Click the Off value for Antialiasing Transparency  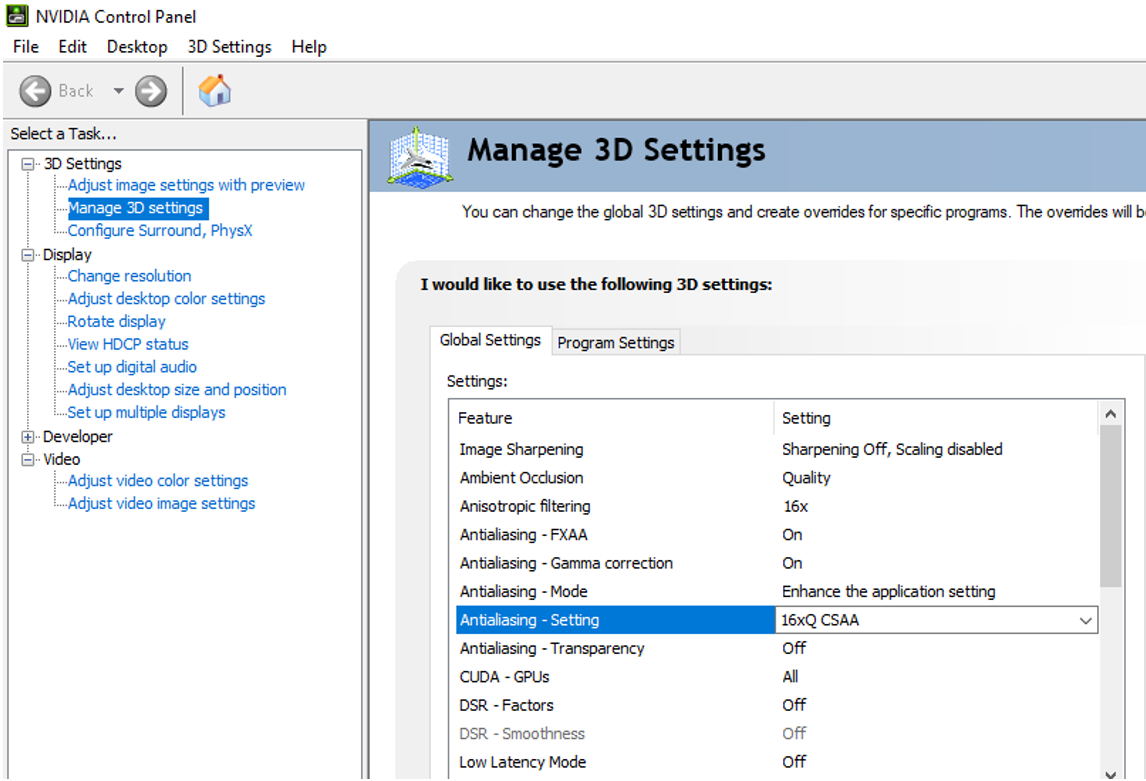click(x=794, y=649)
